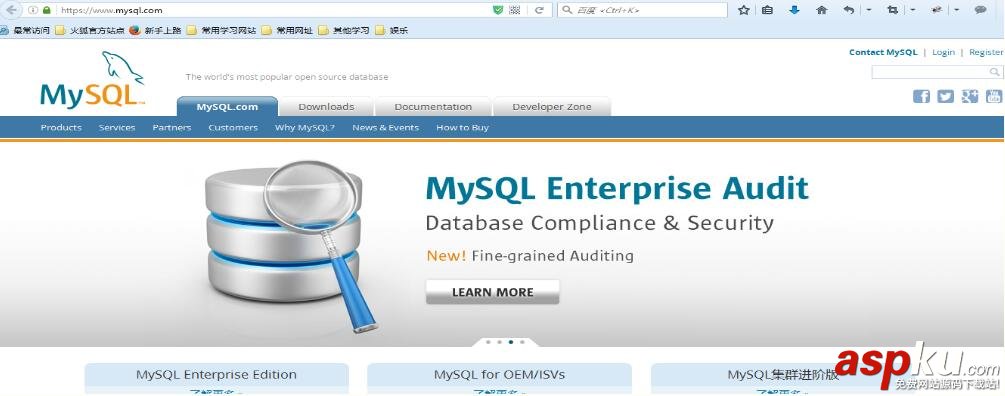Open the 常用网址 bookmark folder

(288, 30)
